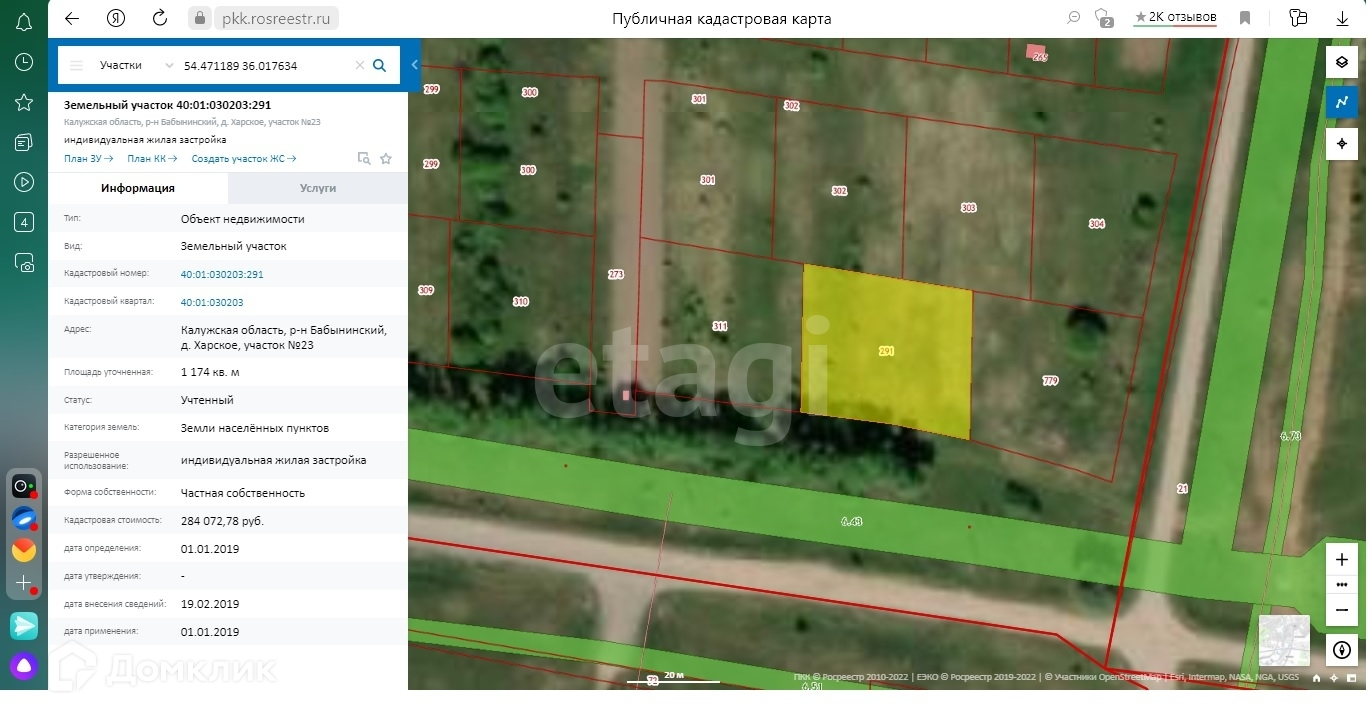Open the paper plane messenger app
This screenshot has height=726, width=1368.
pos(24,626)
